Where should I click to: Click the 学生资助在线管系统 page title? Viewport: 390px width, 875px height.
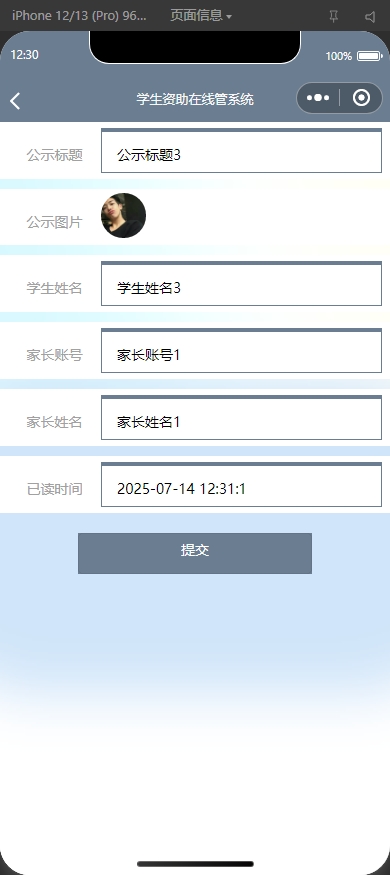pyautogui.click(x=195, y=99)
